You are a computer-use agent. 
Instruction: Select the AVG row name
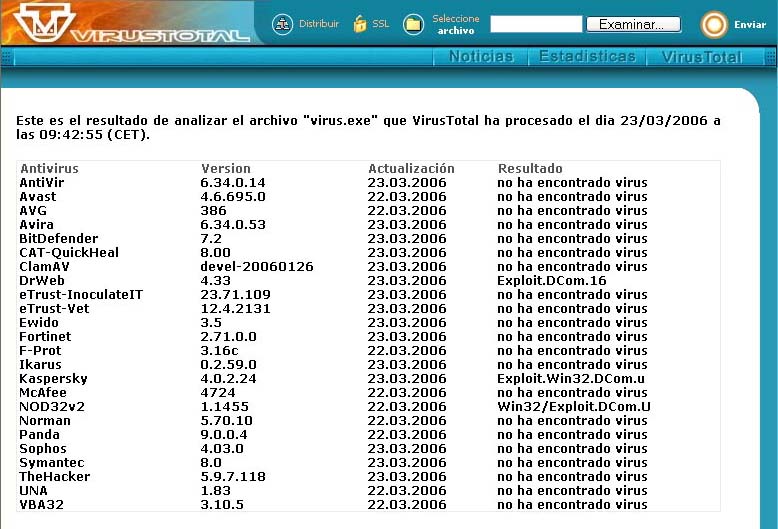pos(33,210)
